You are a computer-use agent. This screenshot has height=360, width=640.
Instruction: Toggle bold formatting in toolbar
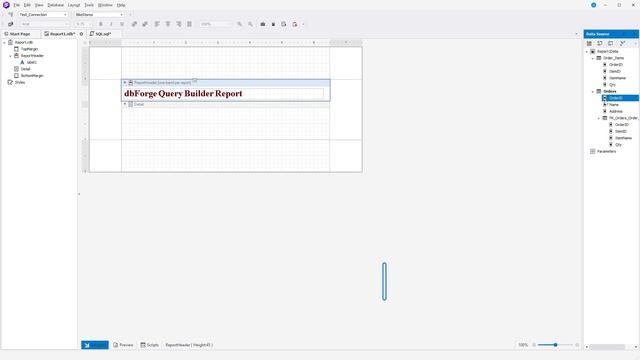point(101,24)
